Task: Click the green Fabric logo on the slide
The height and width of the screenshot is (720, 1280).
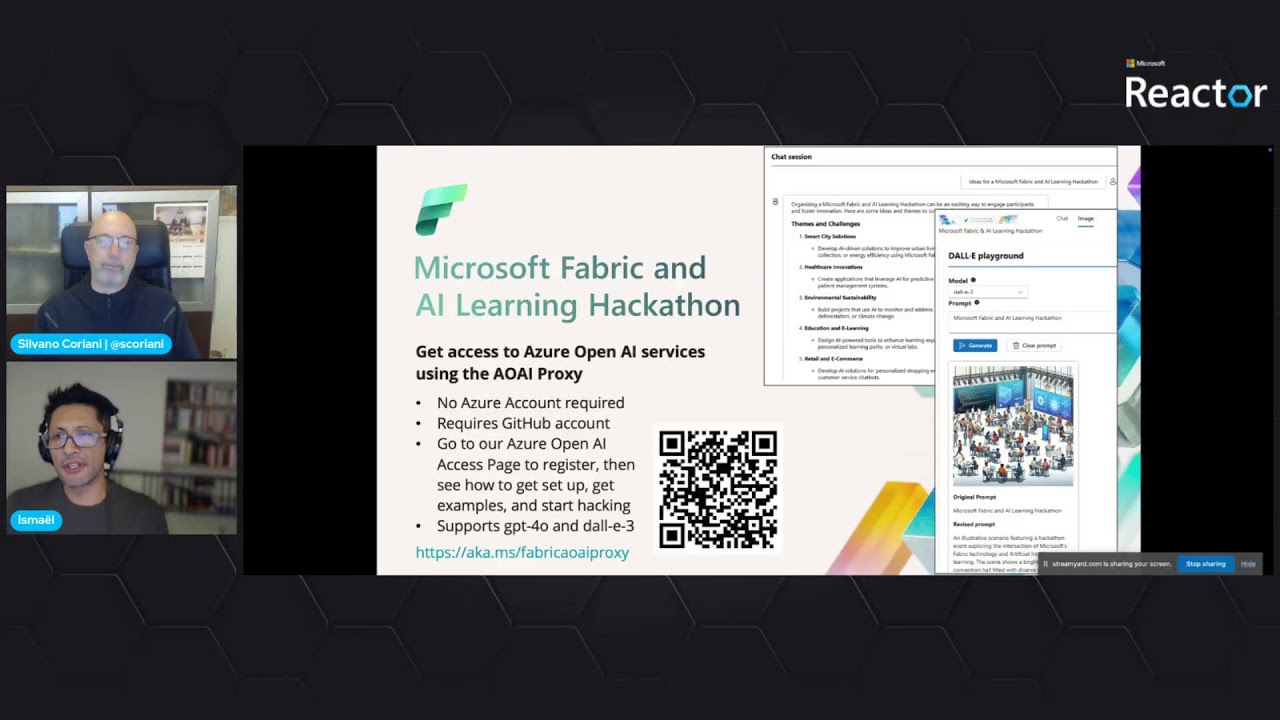Action: [x=441, y=209]
